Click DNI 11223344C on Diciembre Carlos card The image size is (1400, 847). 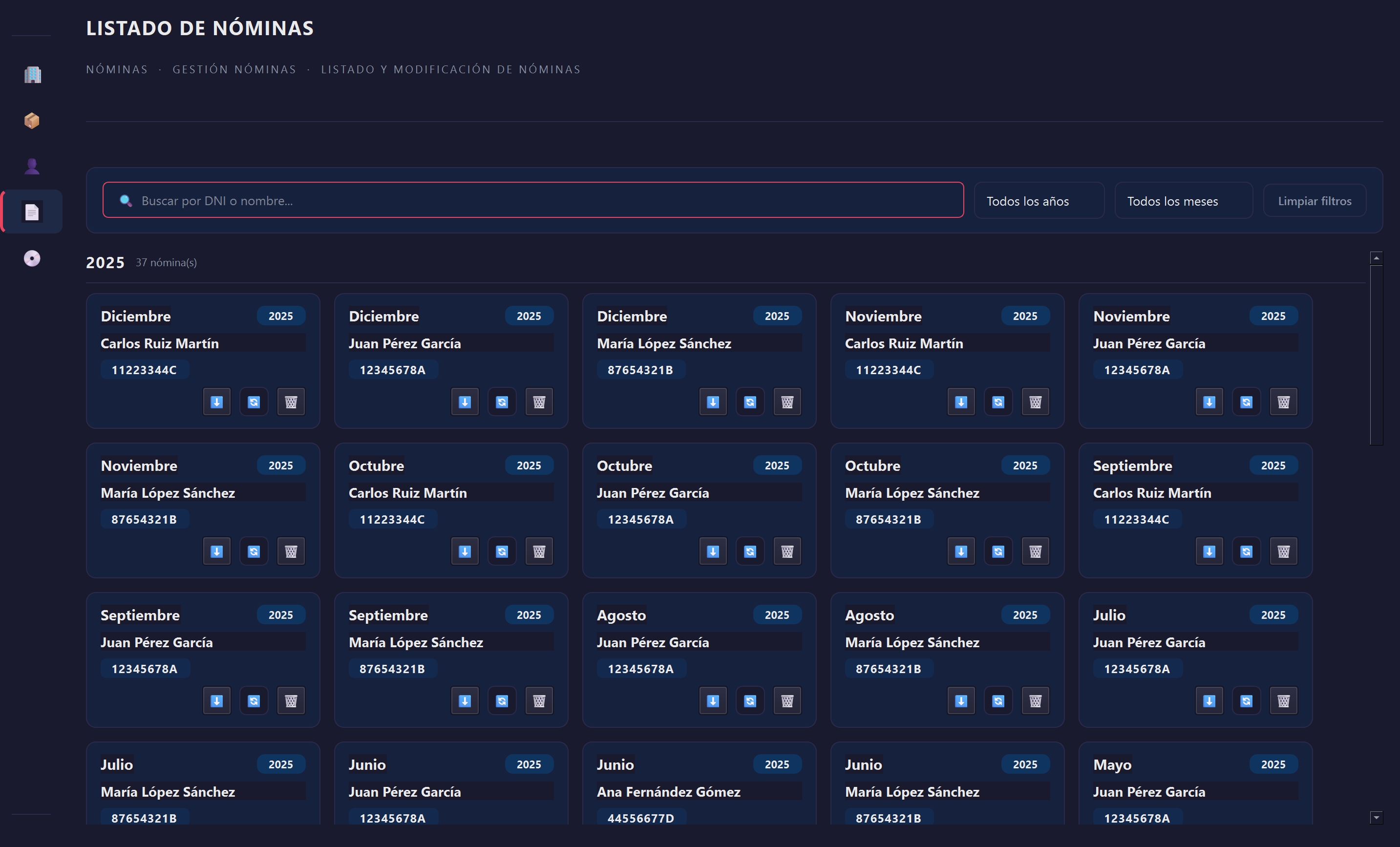144,370
